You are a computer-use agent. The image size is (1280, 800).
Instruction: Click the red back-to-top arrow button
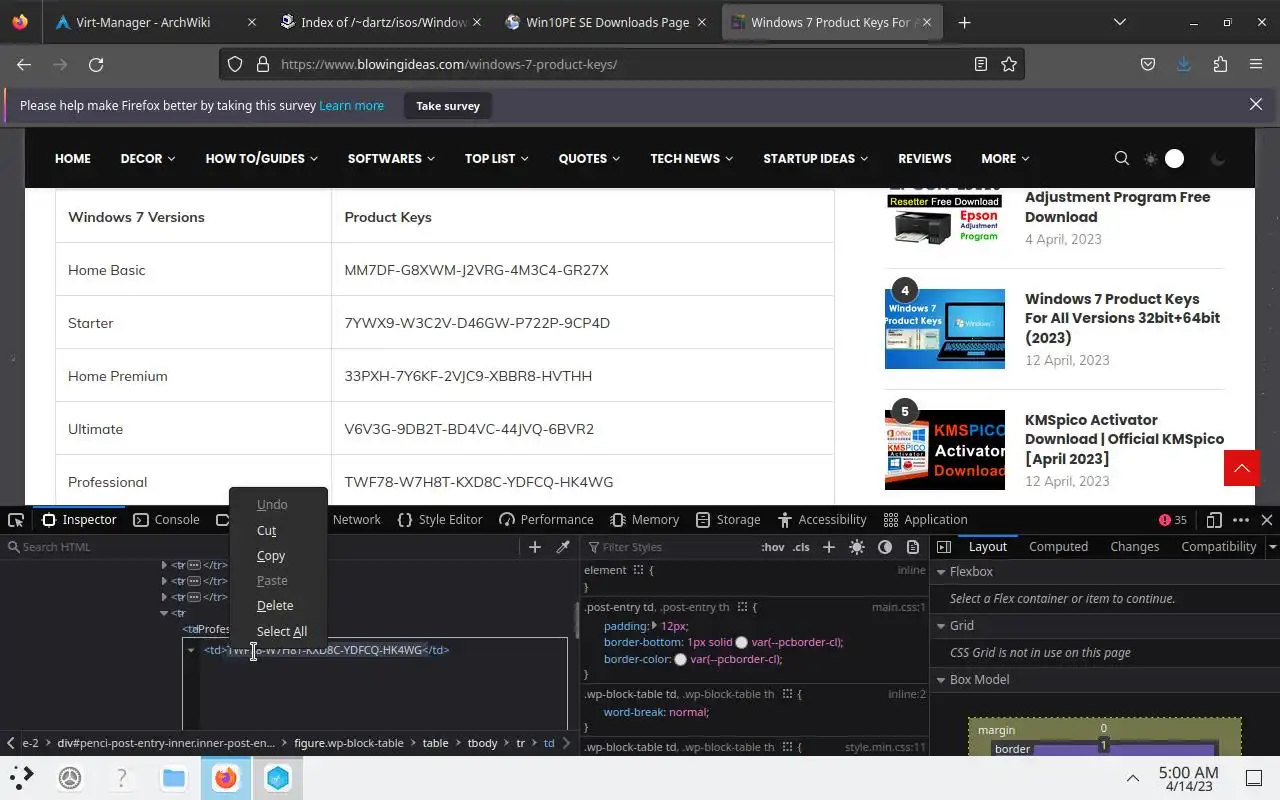pyautogui.click(x=1242, y=468)
